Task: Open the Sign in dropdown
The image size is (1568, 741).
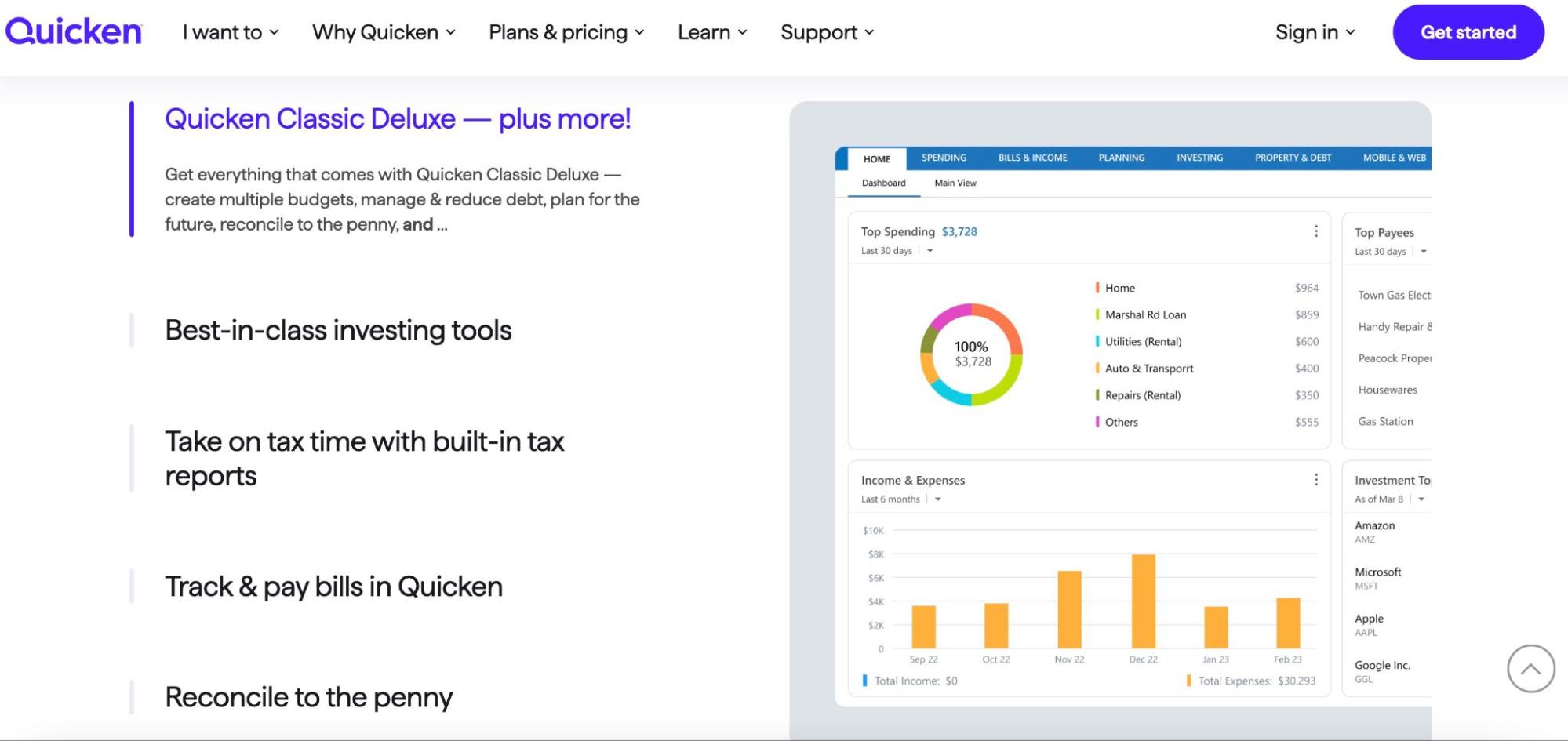Action: pos(1315,32)
